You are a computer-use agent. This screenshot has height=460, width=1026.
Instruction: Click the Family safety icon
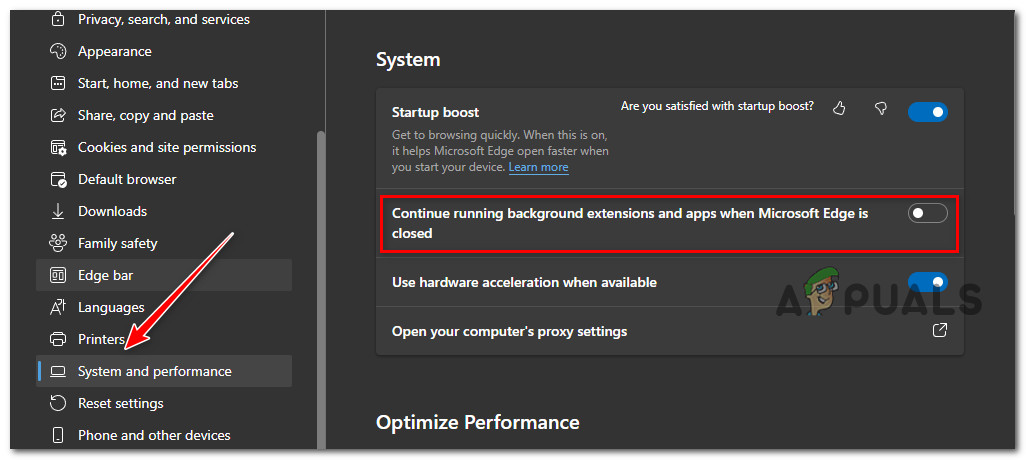click(58, 243)
